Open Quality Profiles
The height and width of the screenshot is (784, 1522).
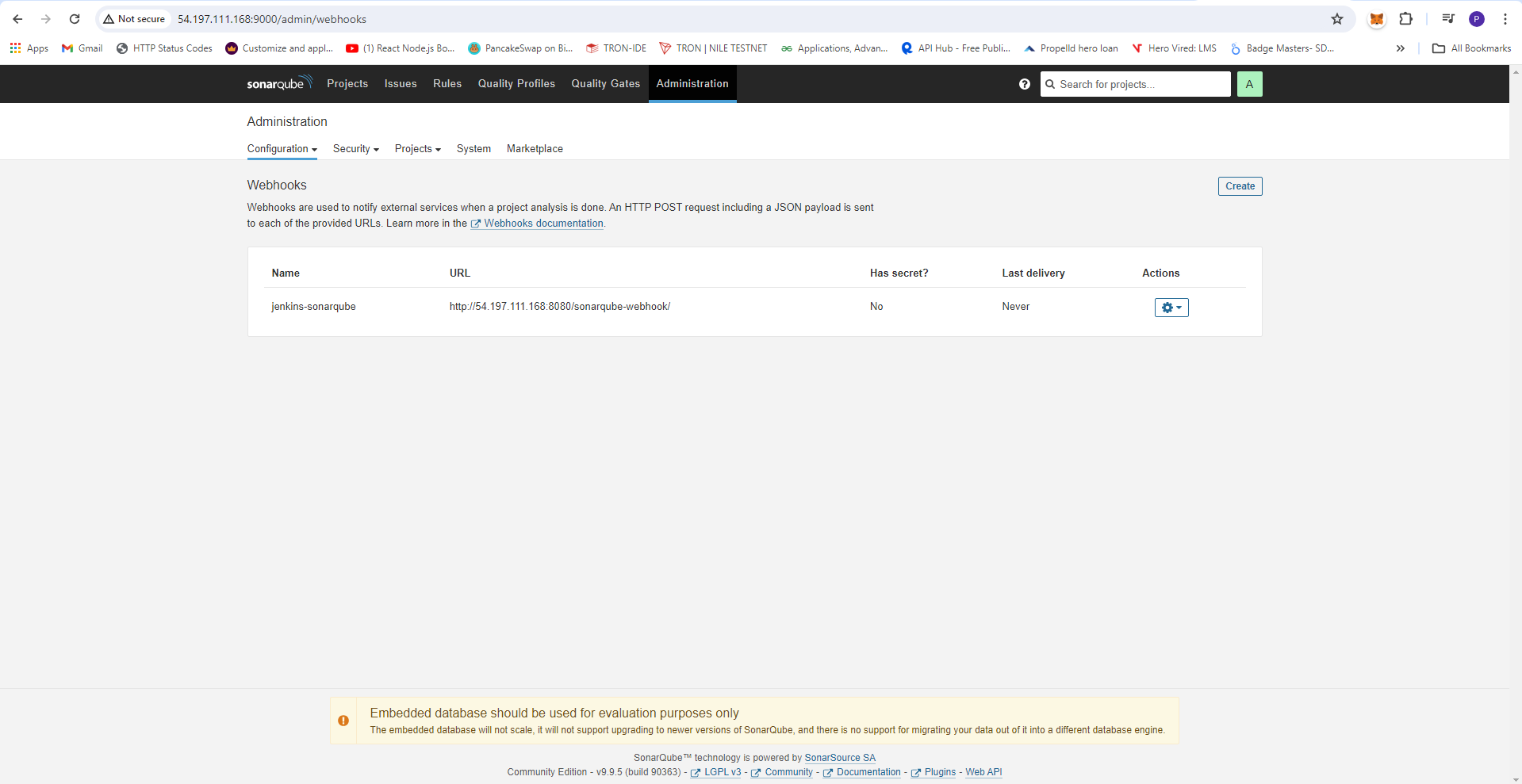(516, 83)
